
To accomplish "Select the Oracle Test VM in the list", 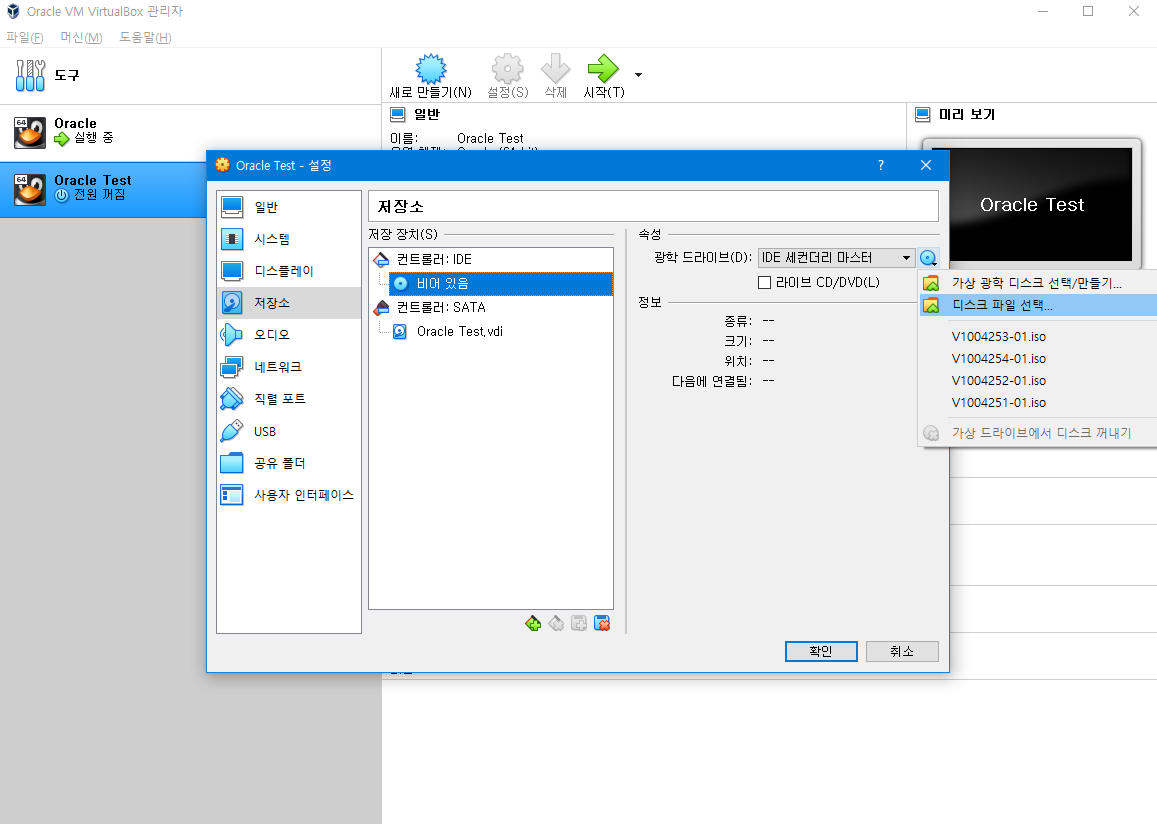I will point(103,190).
